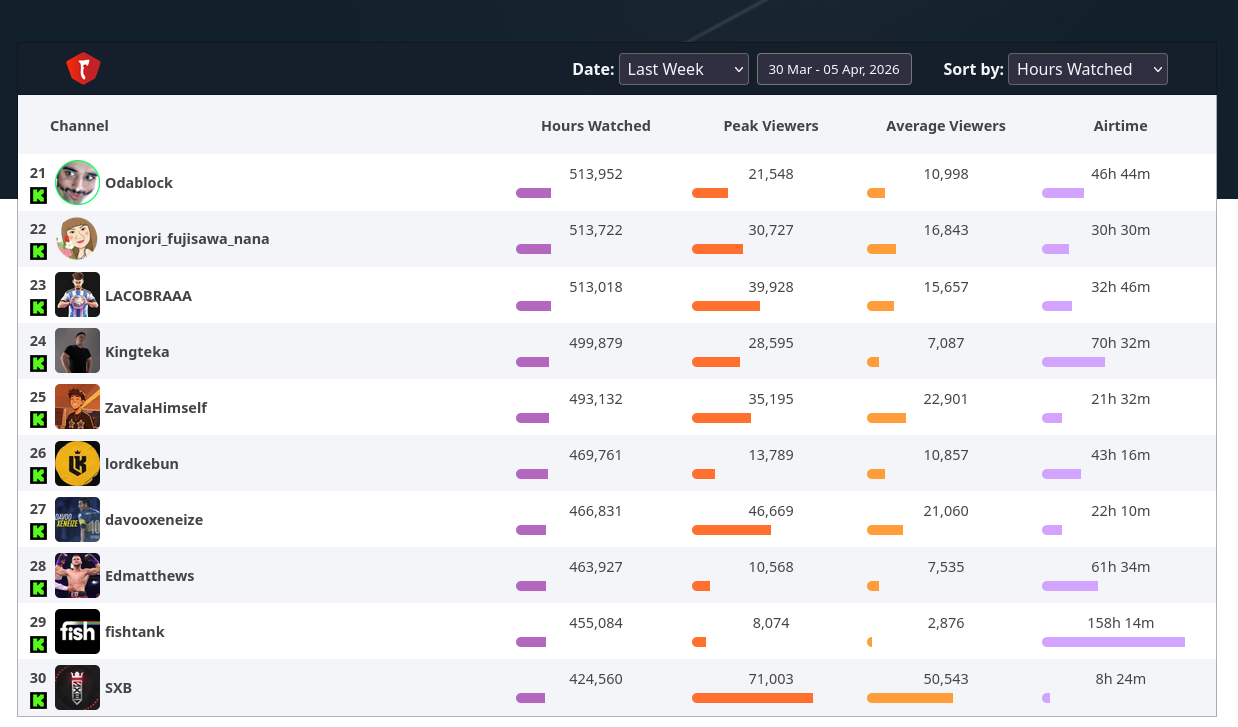Open the Odablock channel link
This screenshot has height=727, width=1238.
coord(139,183)
